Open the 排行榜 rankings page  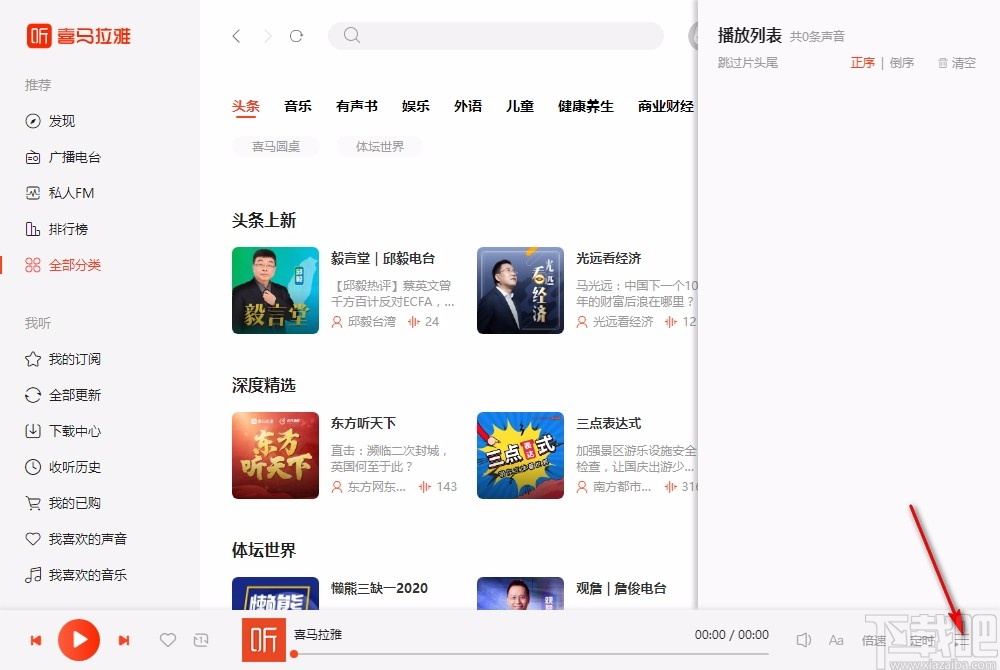click(x=61, y=229)
